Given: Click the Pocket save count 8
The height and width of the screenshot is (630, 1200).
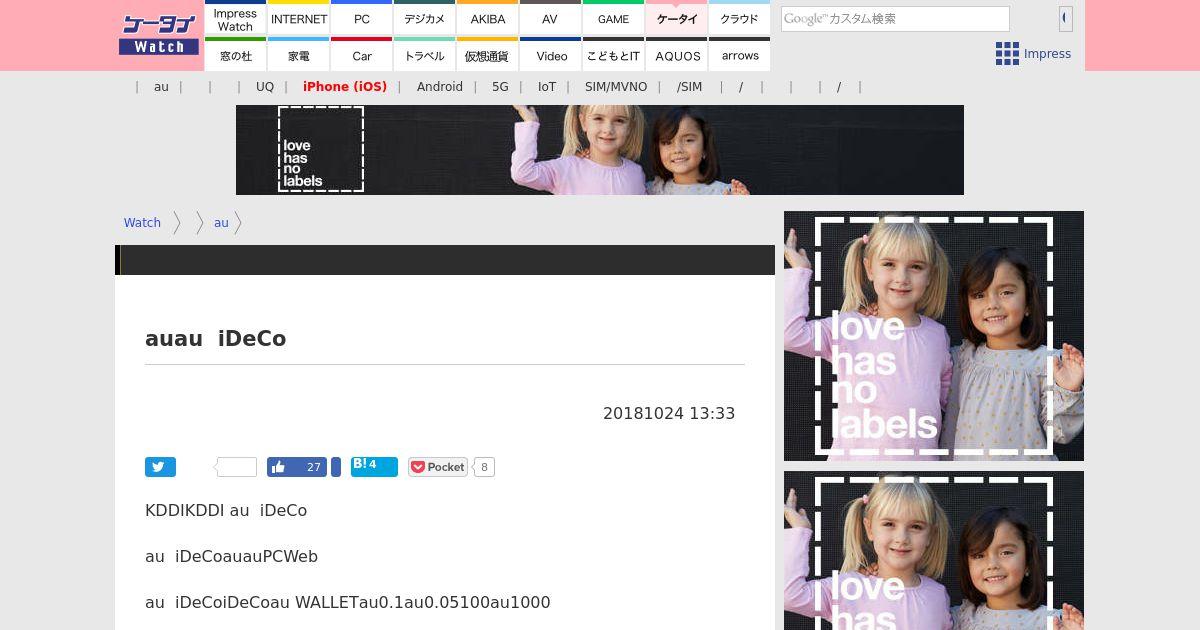Looking at the screenshot, I should click(x=484, y=467).
